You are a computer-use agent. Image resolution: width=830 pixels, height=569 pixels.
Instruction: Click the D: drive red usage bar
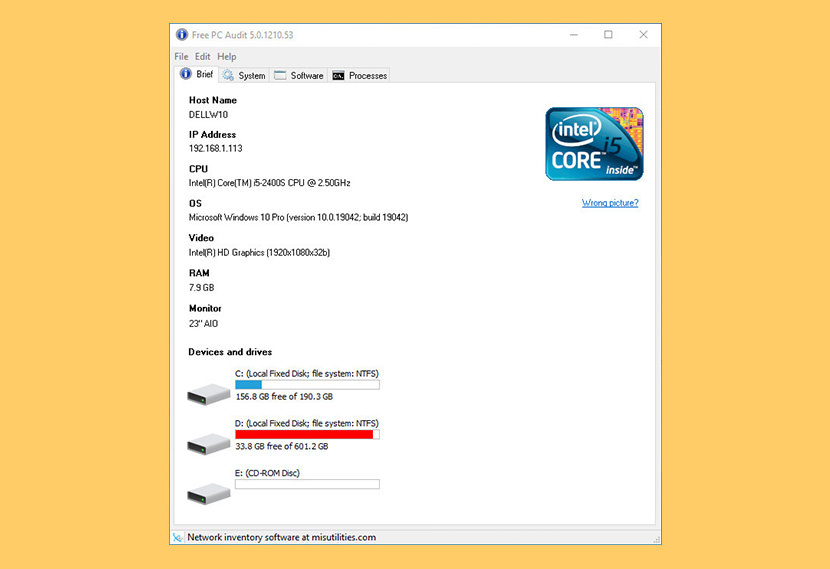pyautogui.click(x=307, y=435)
